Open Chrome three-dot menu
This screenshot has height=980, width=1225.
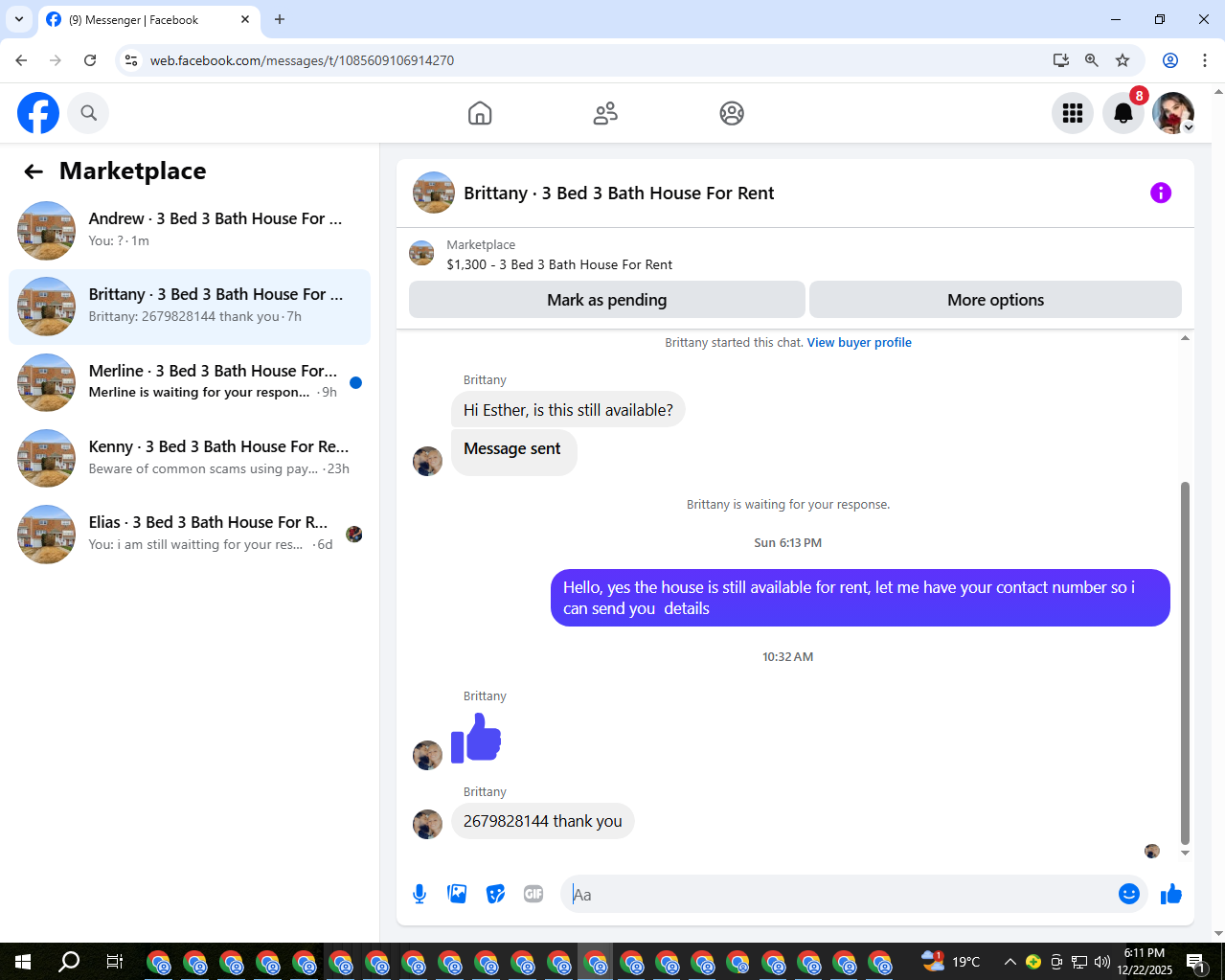point(1205,60)
